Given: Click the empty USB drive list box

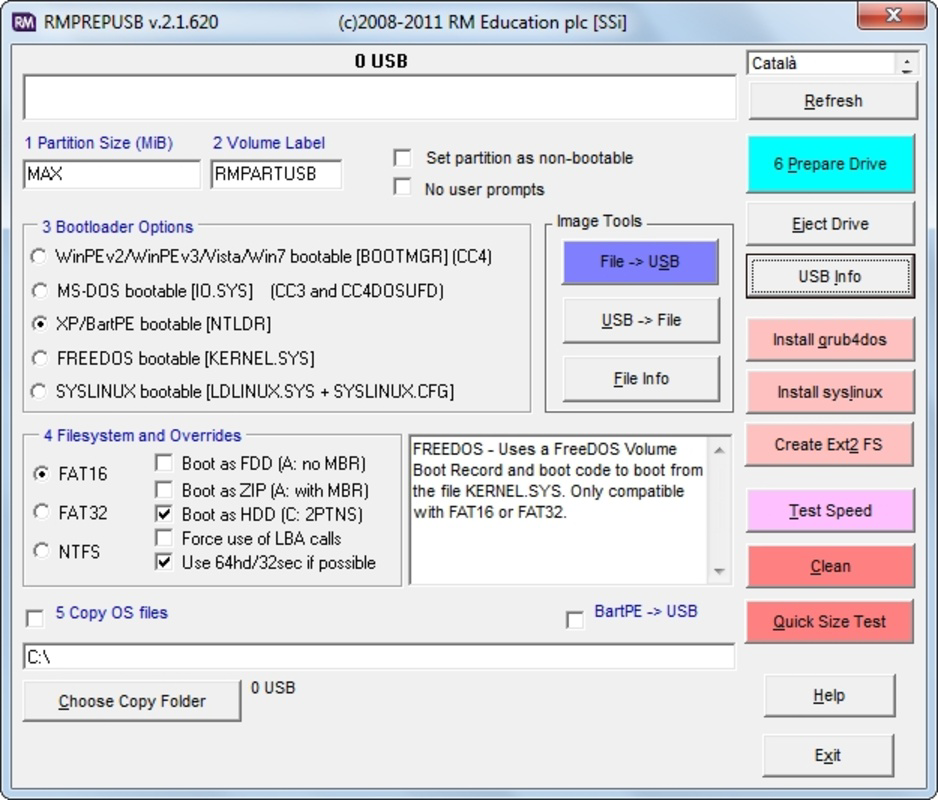Looking at the screenshot, I should [380, 98].
